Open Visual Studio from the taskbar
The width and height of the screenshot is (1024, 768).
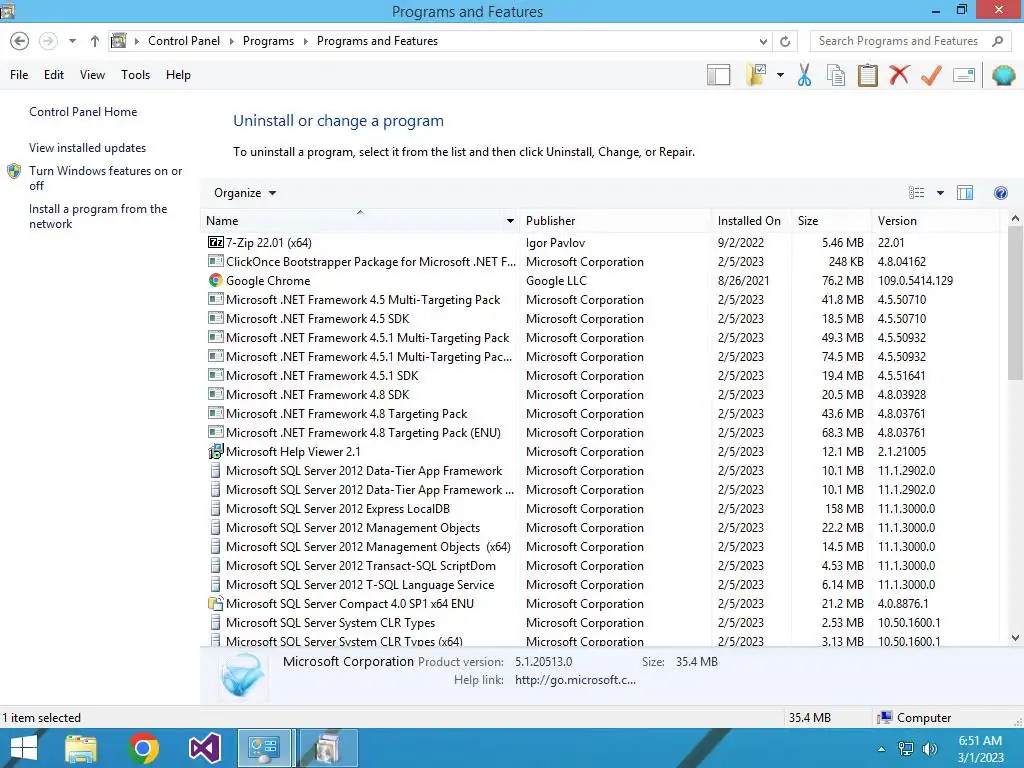204,748
